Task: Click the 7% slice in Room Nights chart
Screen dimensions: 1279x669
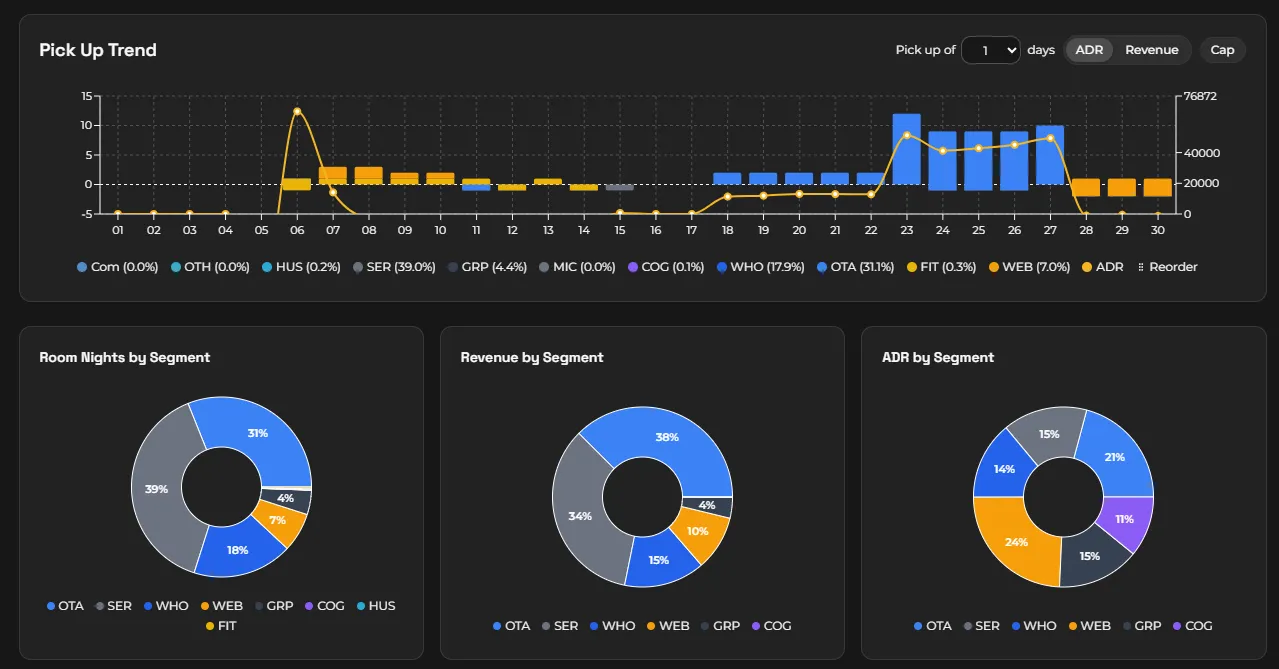Action: [x=277, y=520]
